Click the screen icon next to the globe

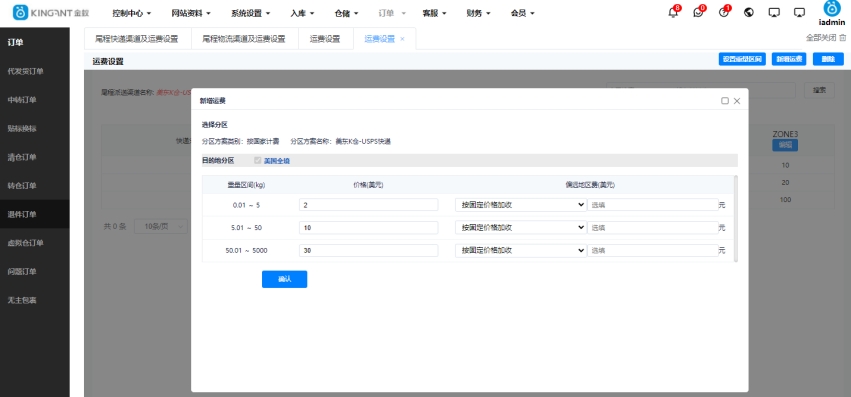[774, 13]
